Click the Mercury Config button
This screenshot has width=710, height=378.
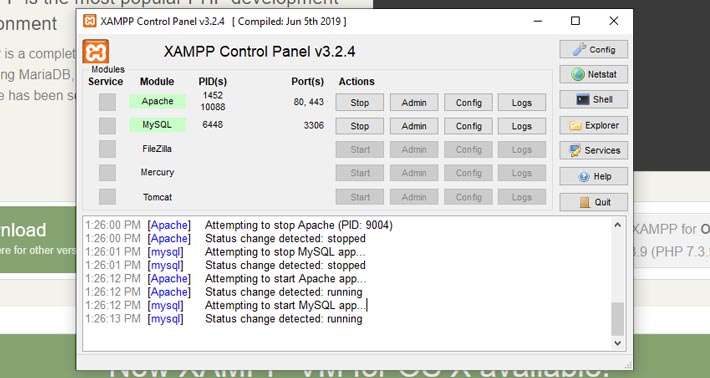[x=468, y=173]
